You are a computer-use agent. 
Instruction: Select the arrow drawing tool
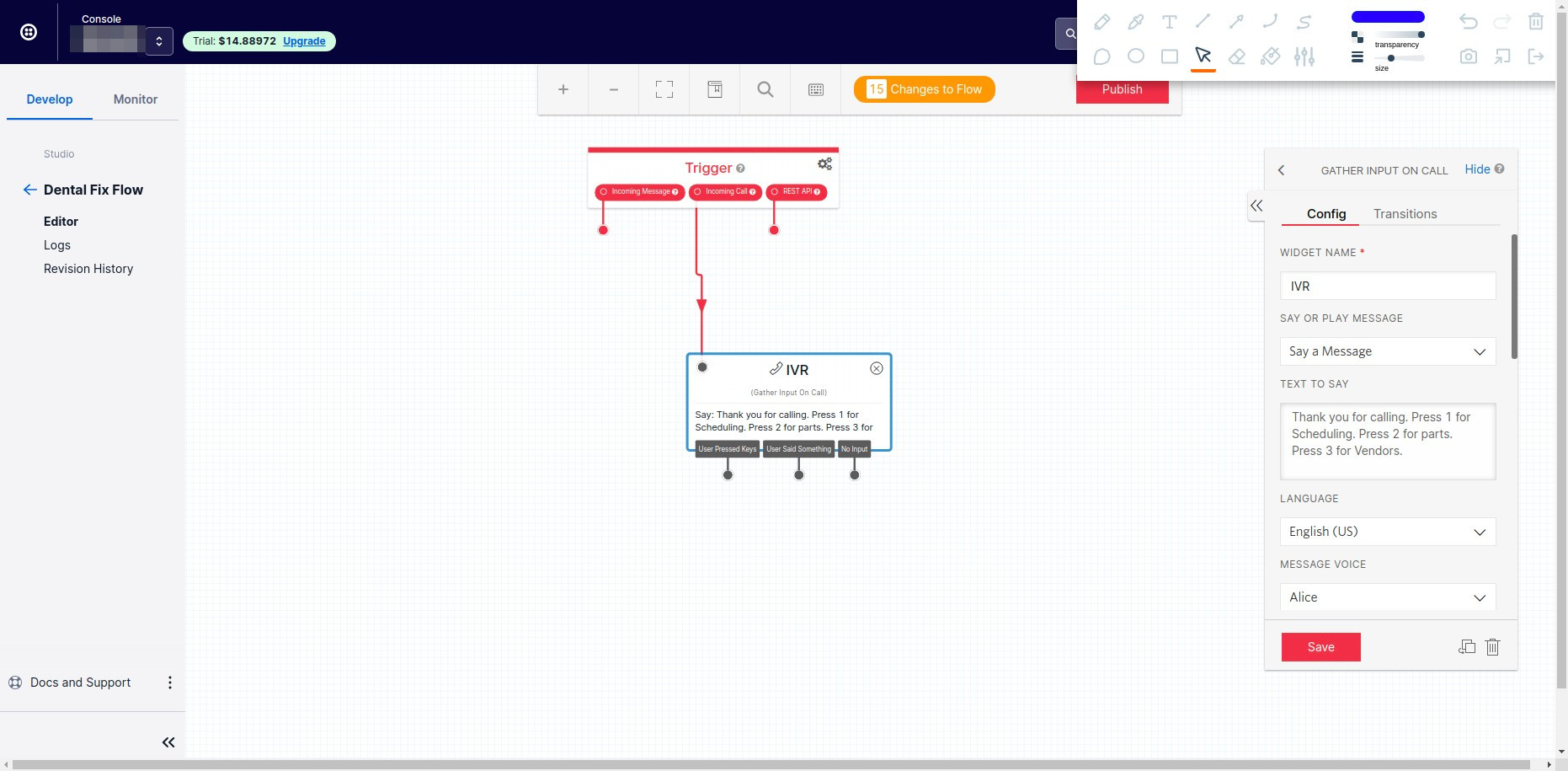1236,22
